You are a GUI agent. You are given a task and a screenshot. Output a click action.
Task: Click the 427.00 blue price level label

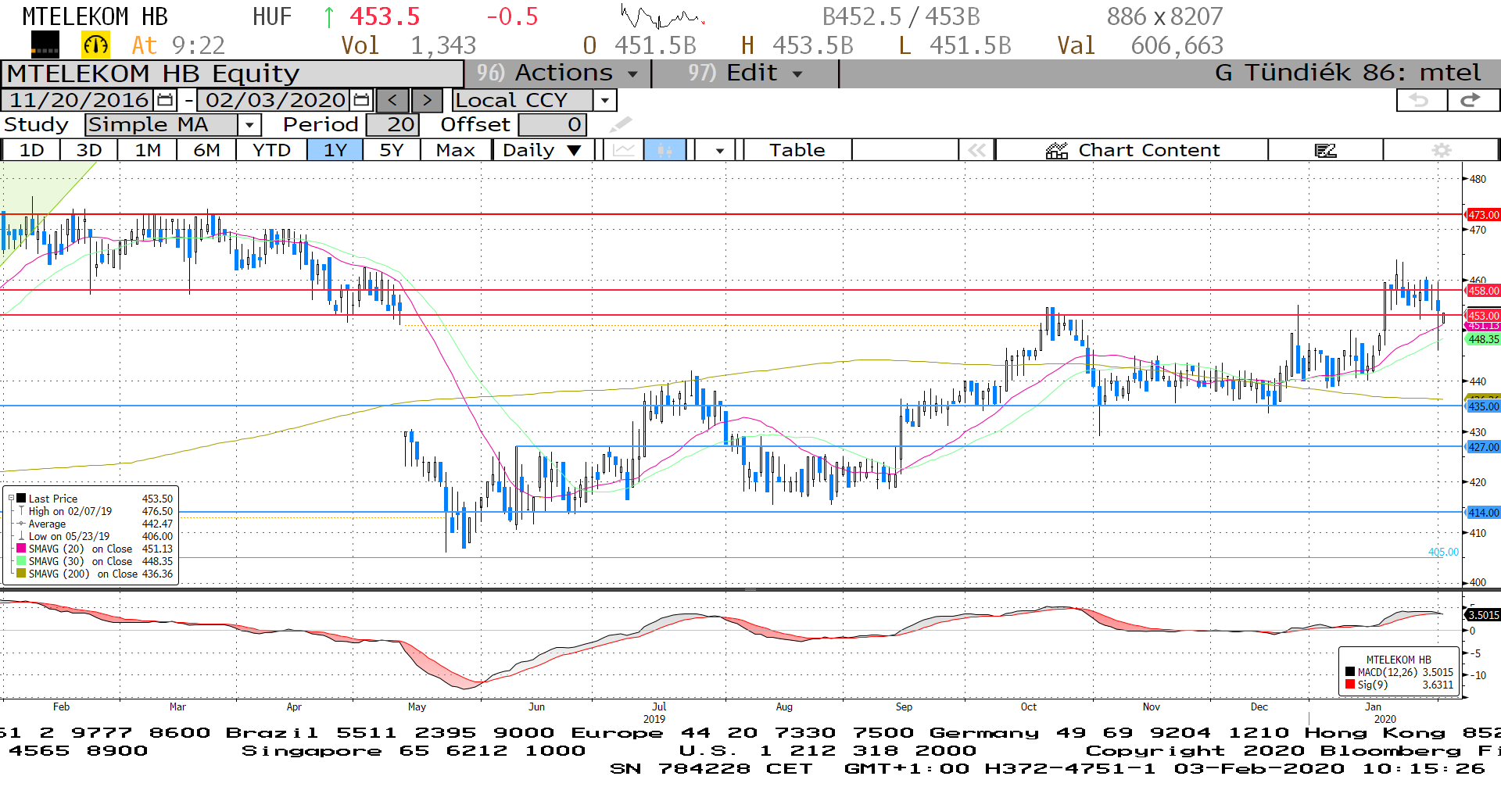coord(1482,447)
